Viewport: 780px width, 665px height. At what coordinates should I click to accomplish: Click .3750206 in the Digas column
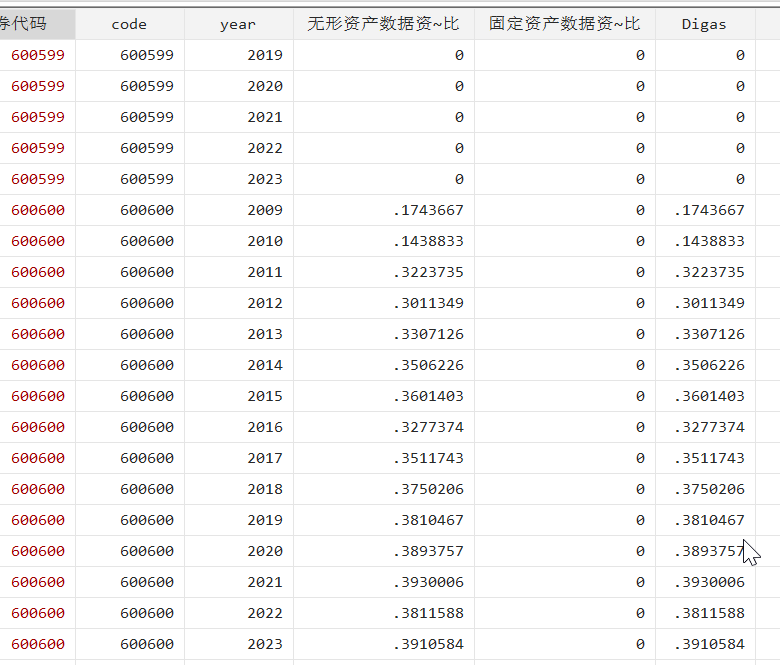[708, 489]
